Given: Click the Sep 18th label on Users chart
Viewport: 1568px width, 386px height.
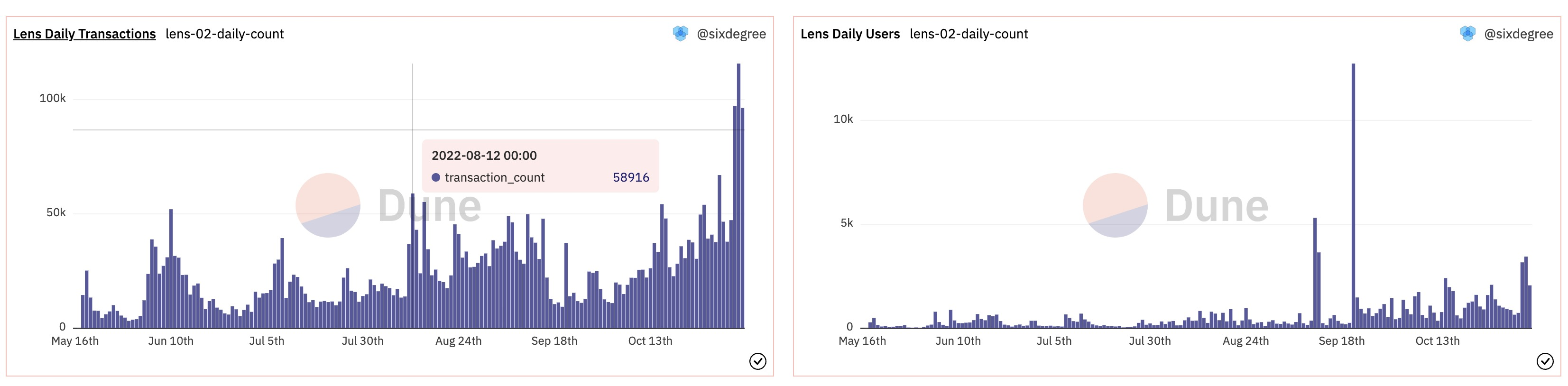Looking at the screenshot, I should click(1342, 341).
